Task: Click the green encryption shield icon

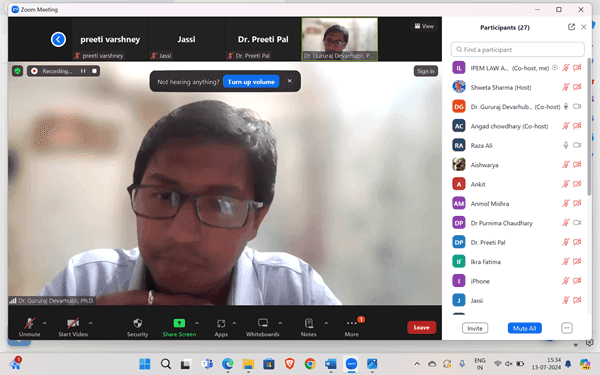Action: 17,71
